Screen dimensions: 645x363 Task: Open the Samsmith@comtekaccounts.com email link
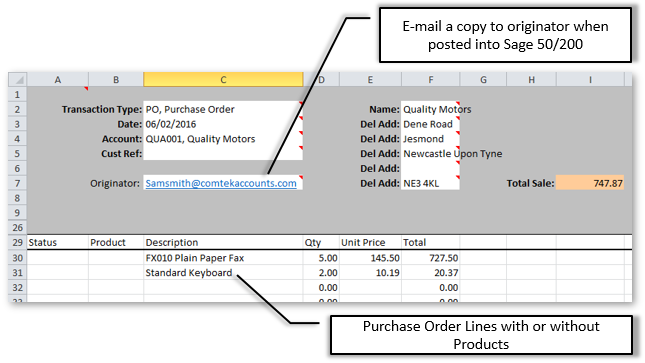tap(221, 183)
